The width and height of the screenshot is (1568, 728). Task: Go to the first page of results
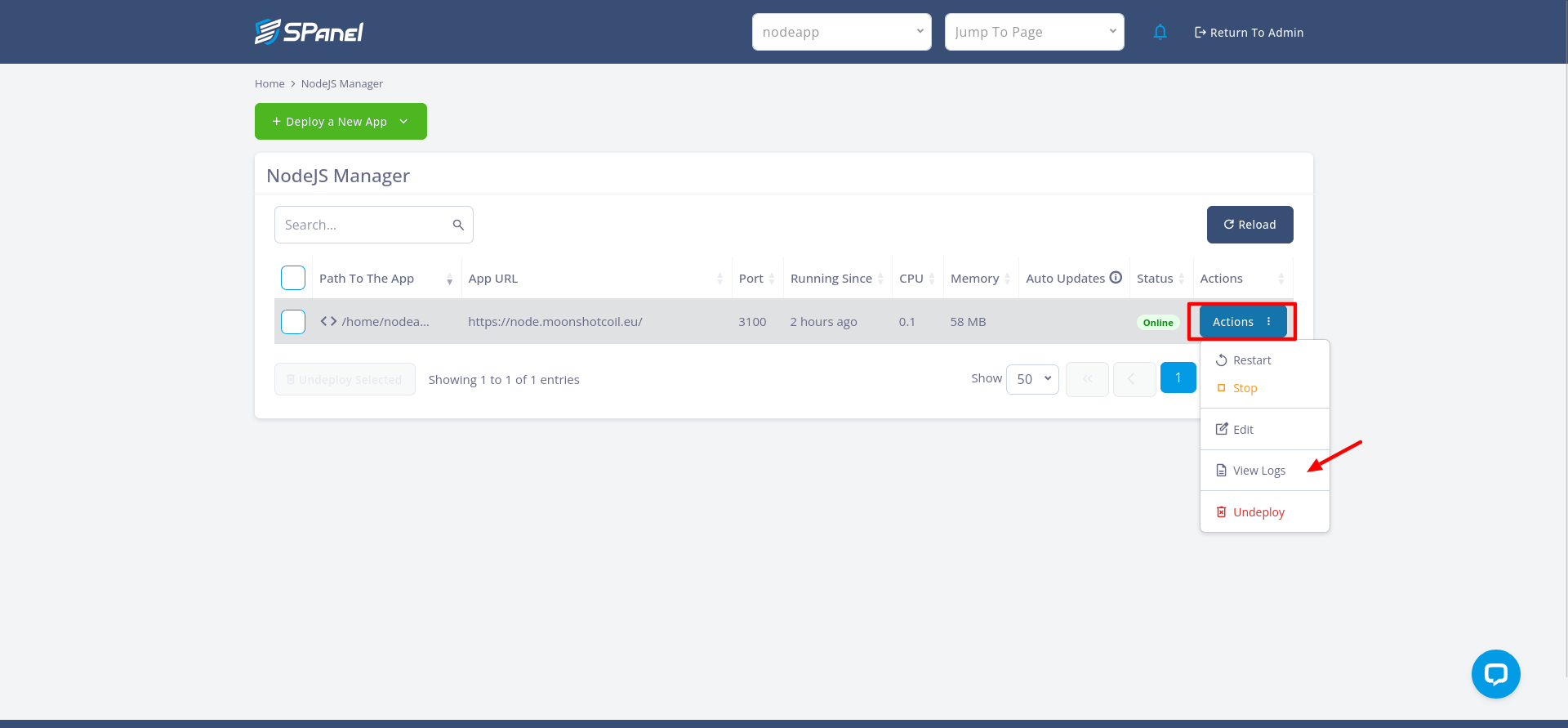coord(1087,379)
